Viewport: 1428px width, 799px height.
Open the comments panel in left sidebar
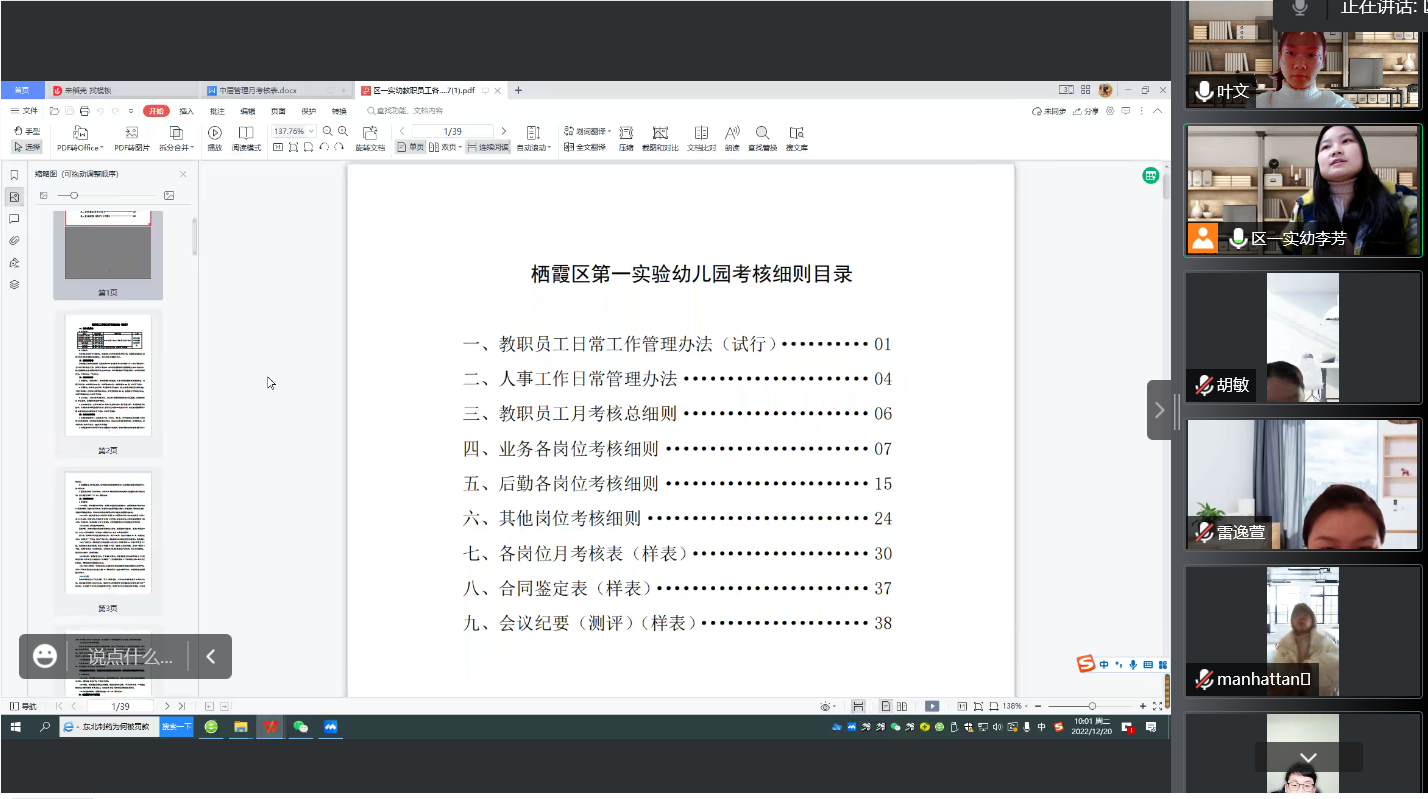point(14,219)
